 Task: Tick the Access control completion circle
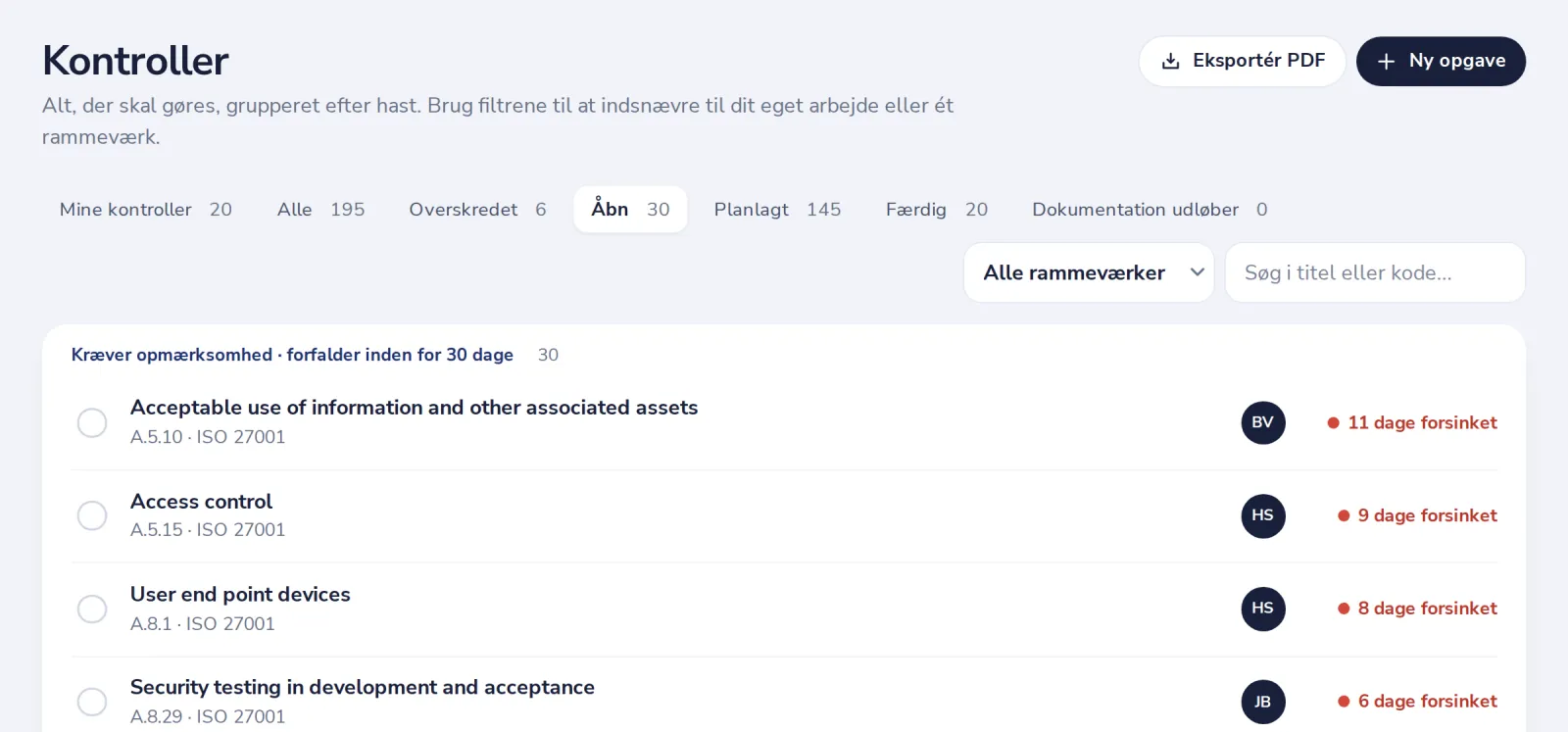[92, 515]
